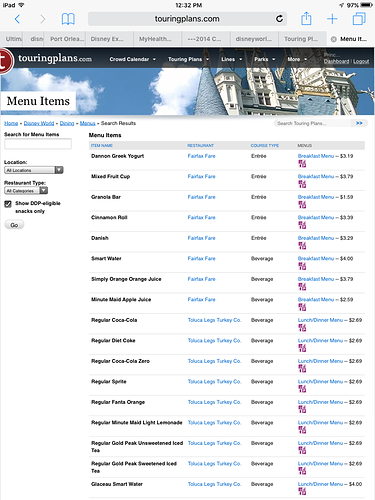Click the touringplans red logo icon
The height and width of the screenshot is (500, 375).
(6, 61)
